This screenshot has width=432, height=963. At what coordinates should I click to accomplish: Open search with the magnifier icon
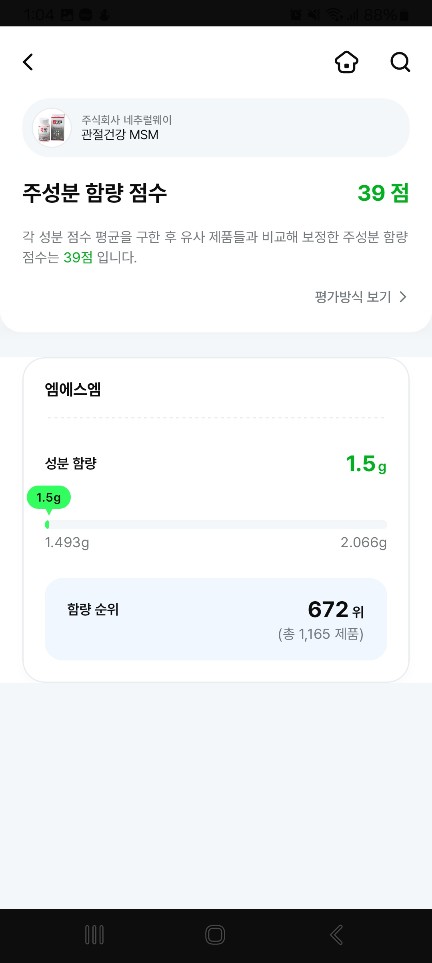400,62
